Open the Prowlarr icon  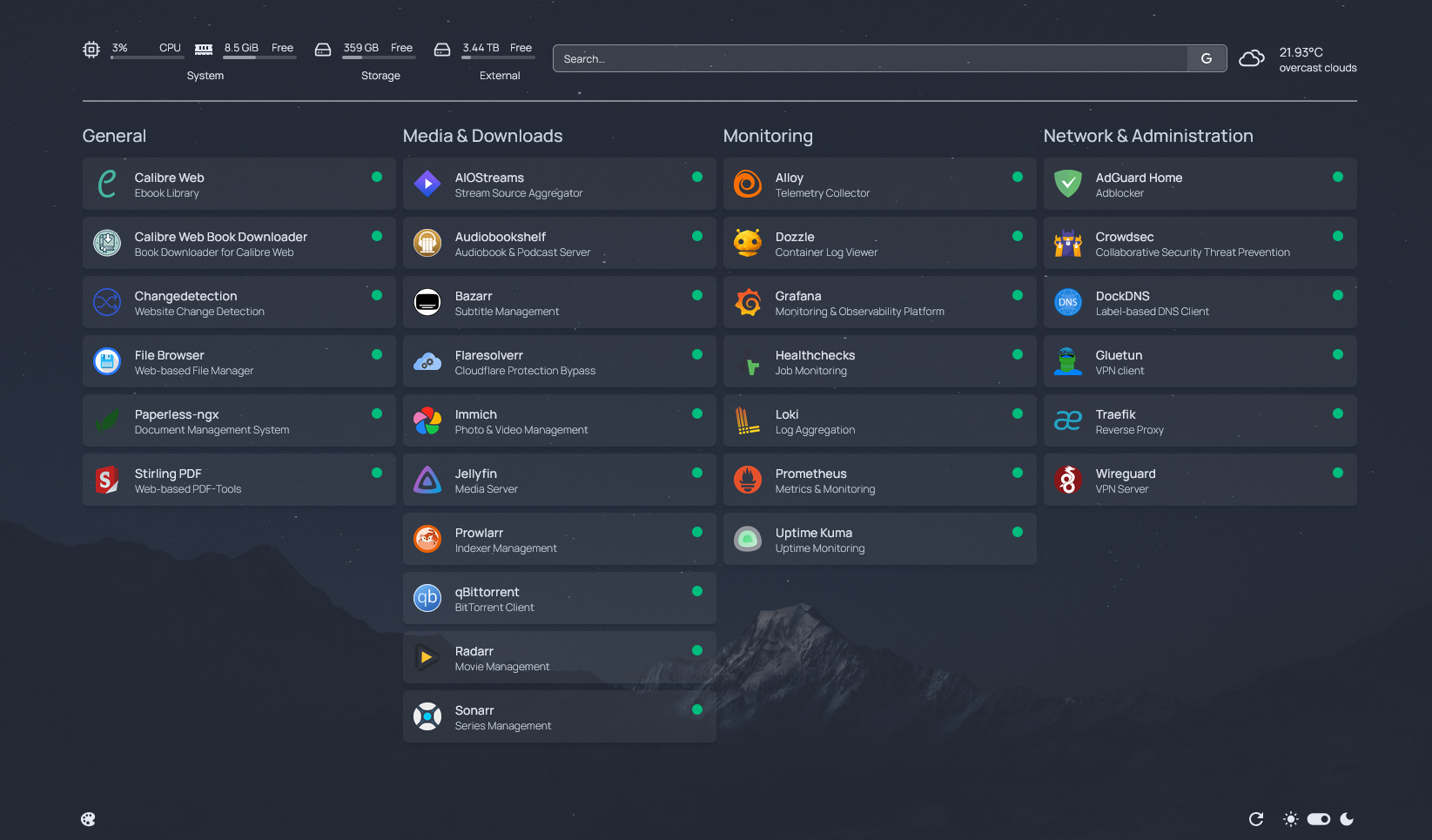click(x=427, y=539)
